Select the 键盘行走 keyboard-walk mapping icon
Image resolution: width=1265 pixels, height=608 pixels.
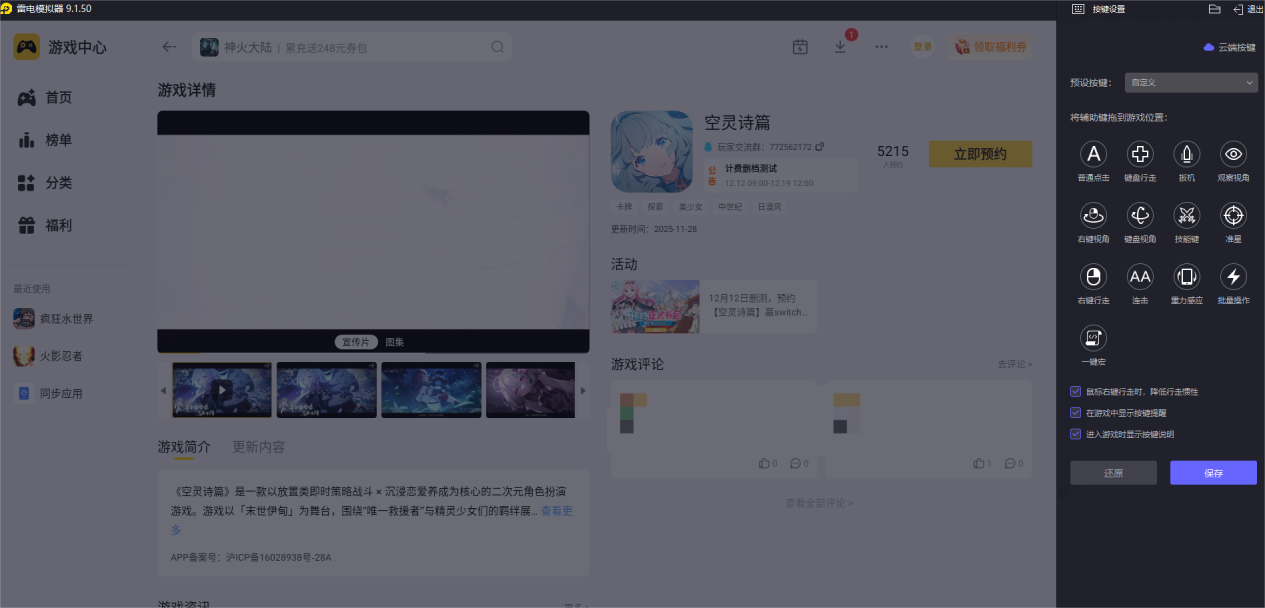pyautogui.click(x=1140, y=155)
